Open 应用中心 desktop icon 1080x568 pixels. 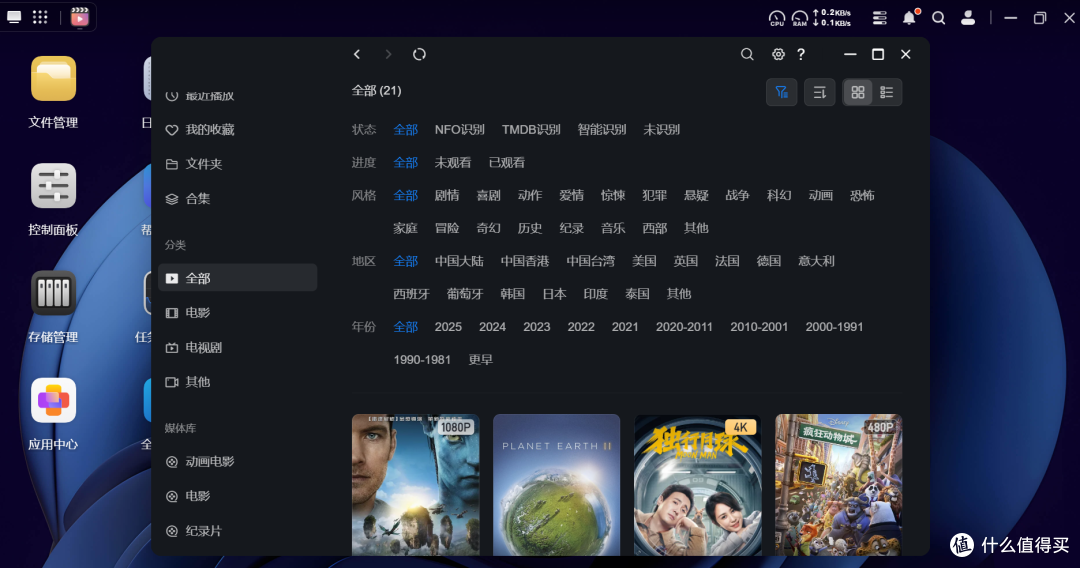click(53, 414)
